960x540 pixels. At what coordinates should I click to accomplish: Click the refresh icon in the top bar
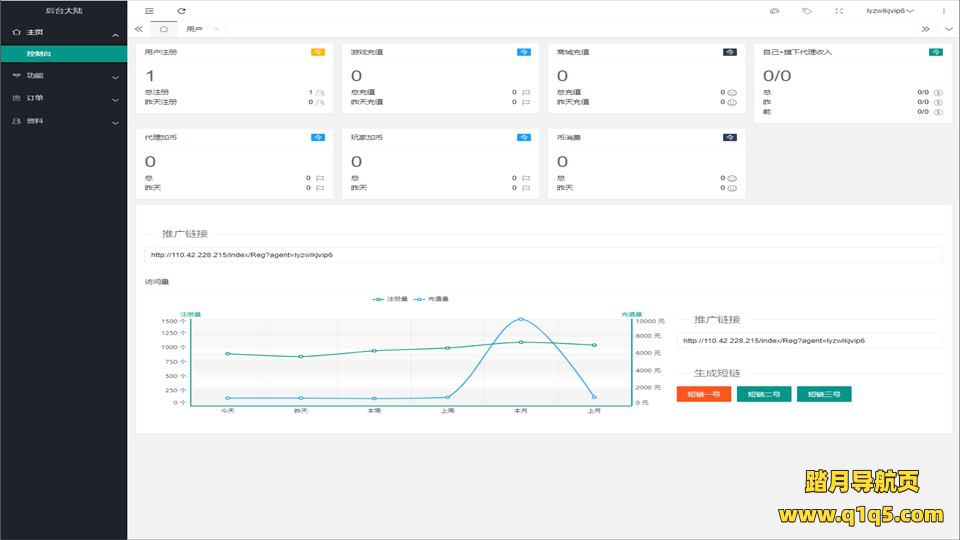tap(181, 11)
